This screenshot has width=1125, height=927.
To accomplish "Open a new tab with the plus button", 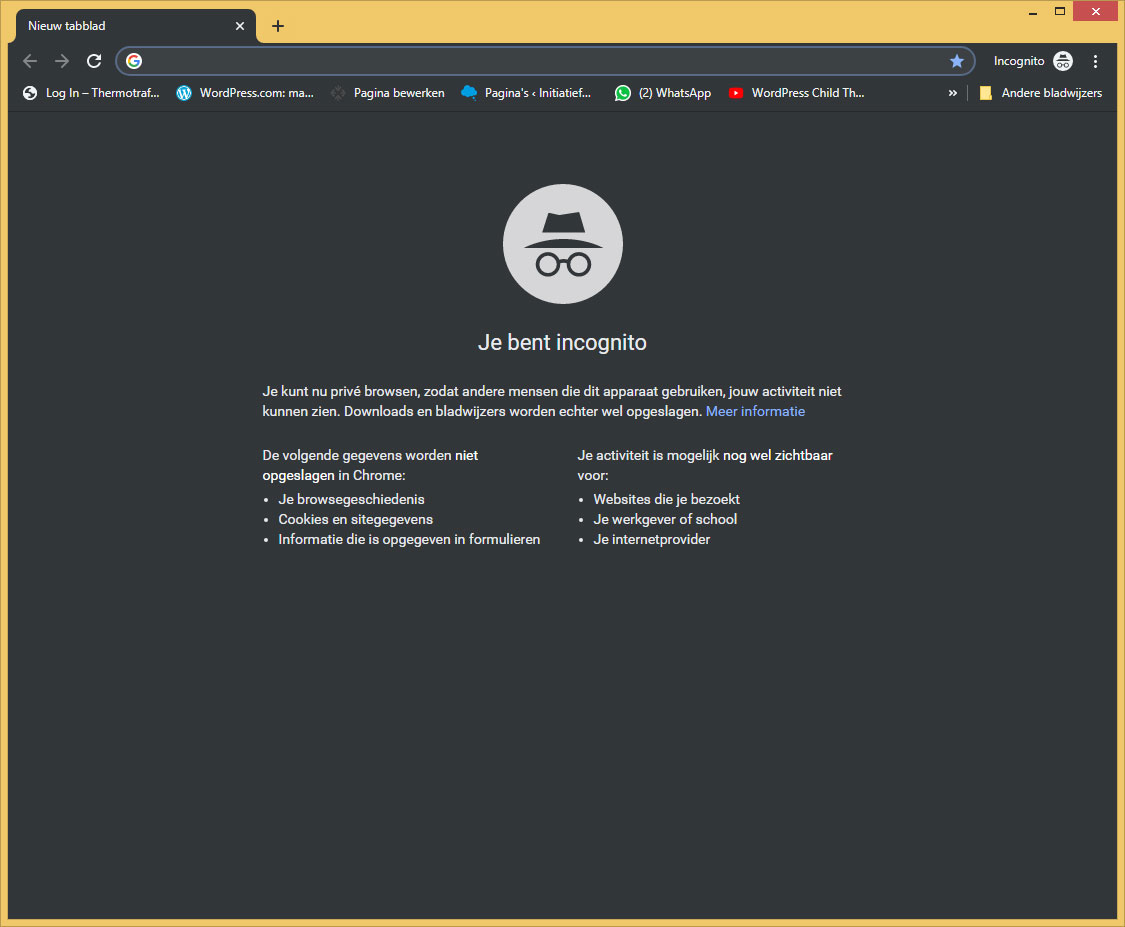I will point(278,26).
